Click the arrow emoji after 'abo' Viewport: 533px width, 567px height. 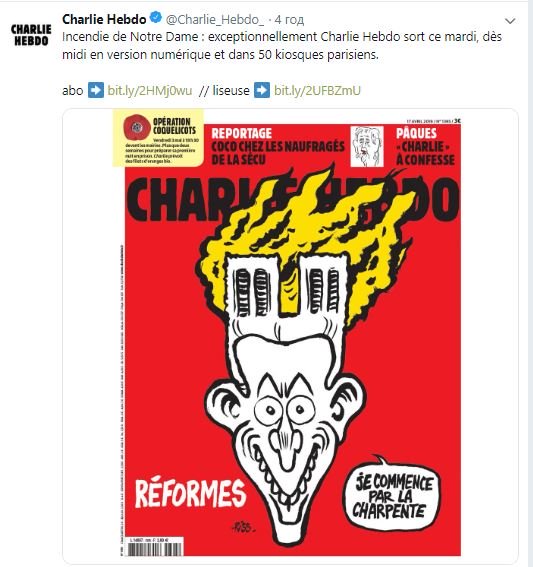[x=96, y=90]
